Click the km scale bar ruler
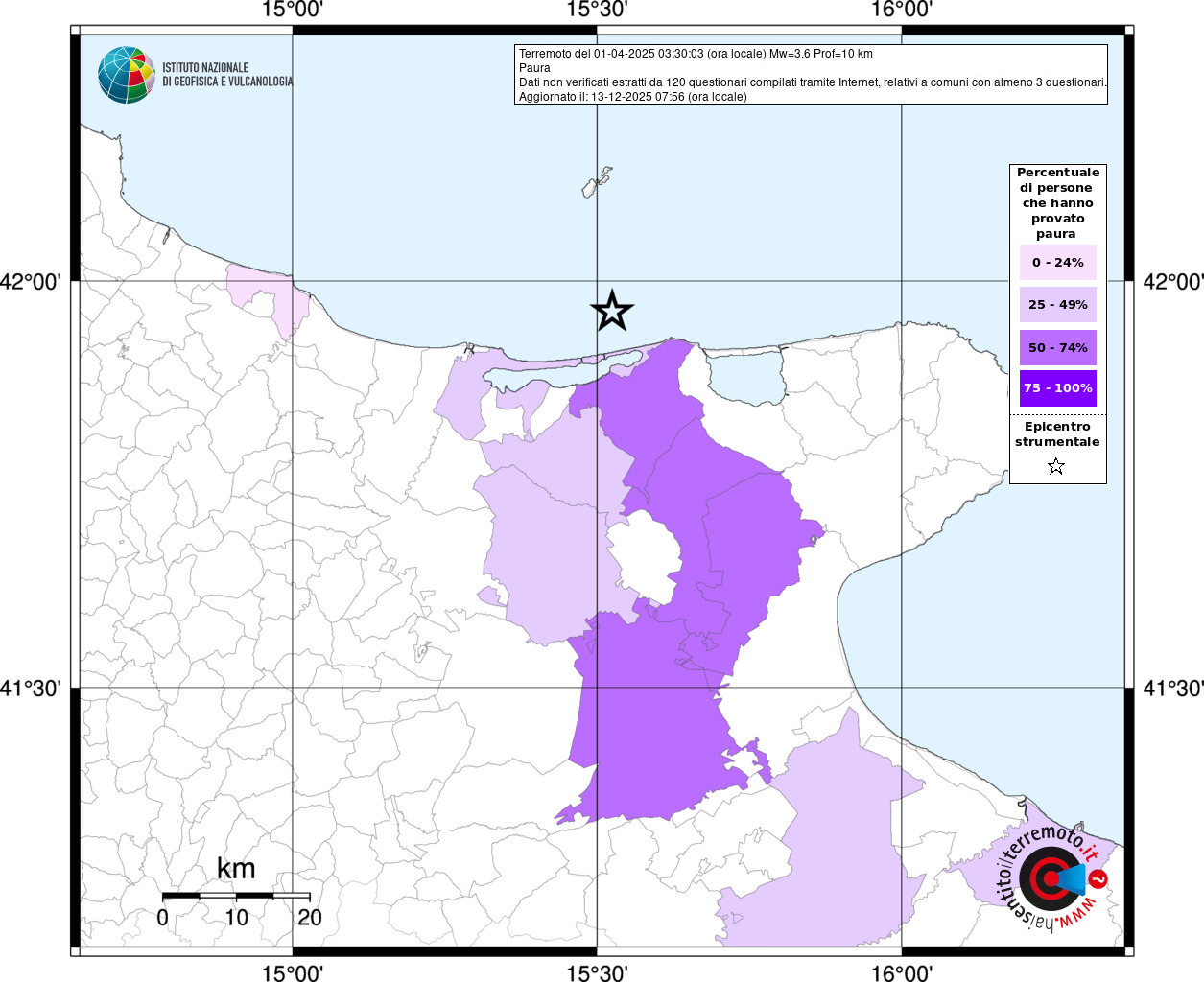 pos(236,896)
